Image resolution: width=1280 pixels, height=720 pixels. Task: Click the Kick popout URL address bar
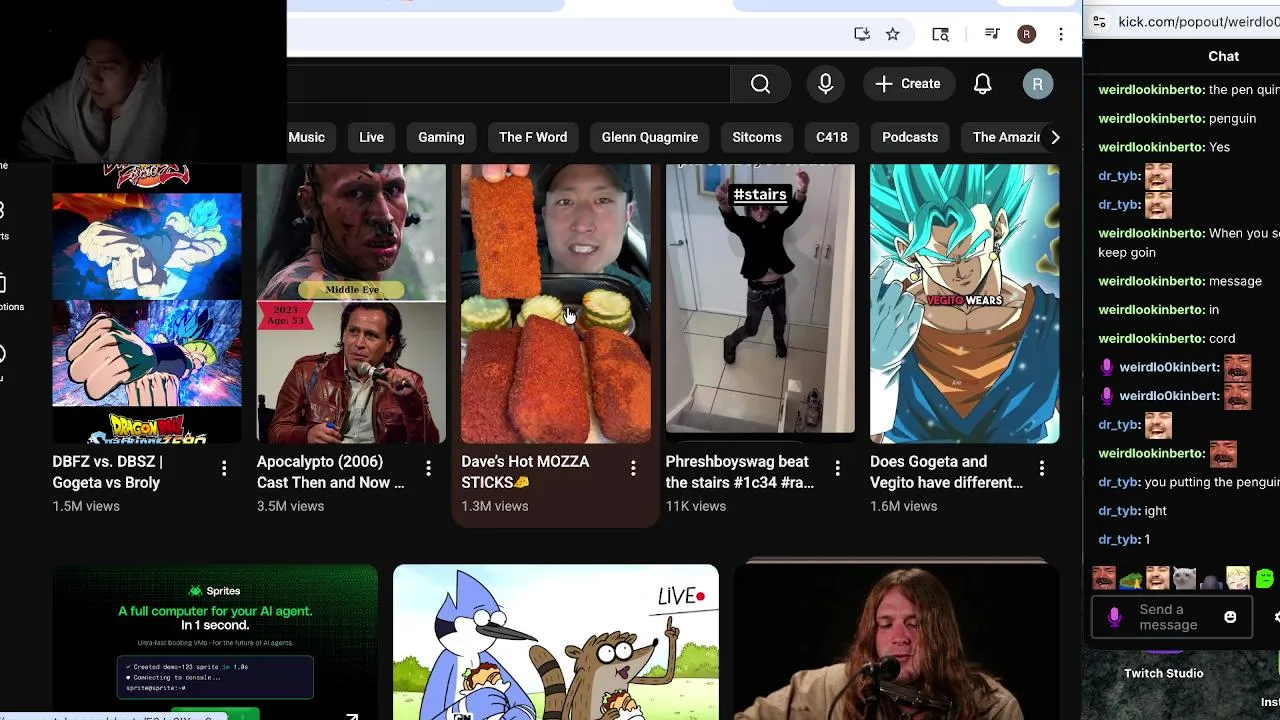(1198, 21)
